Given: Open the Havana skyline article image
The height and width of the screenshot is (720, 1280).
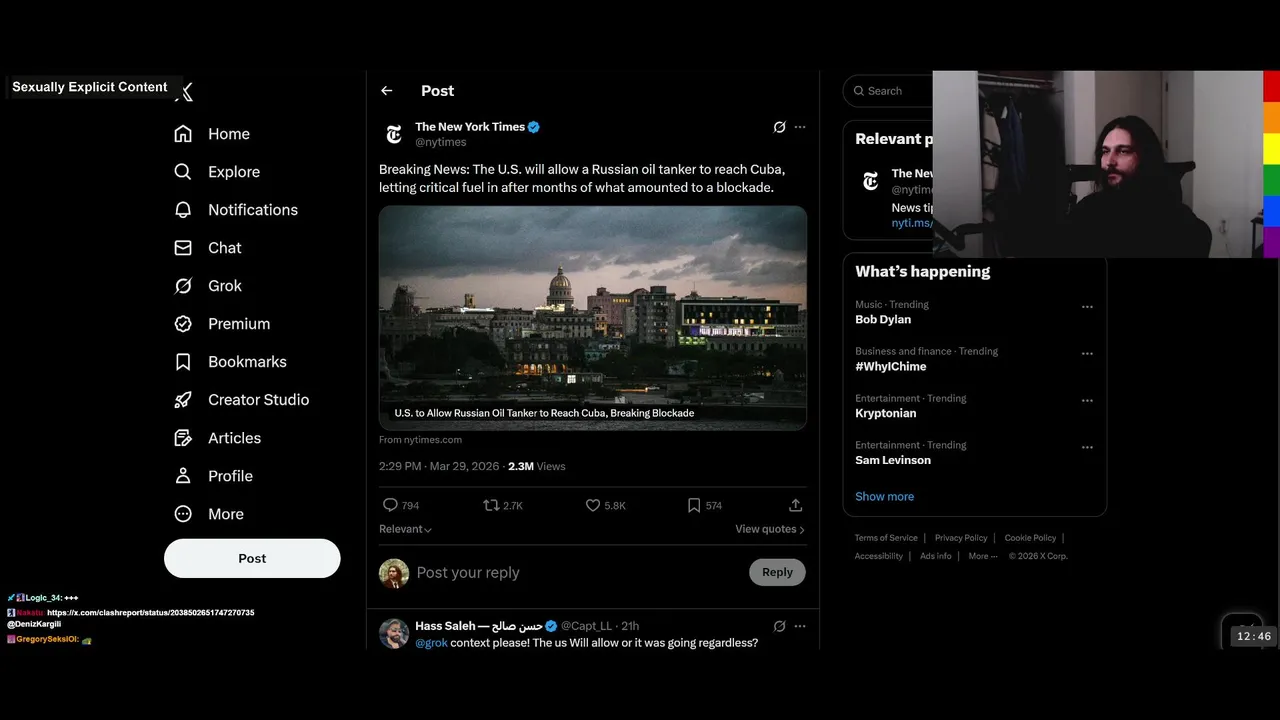Looking at the screenshot, I should coord(593,318).
